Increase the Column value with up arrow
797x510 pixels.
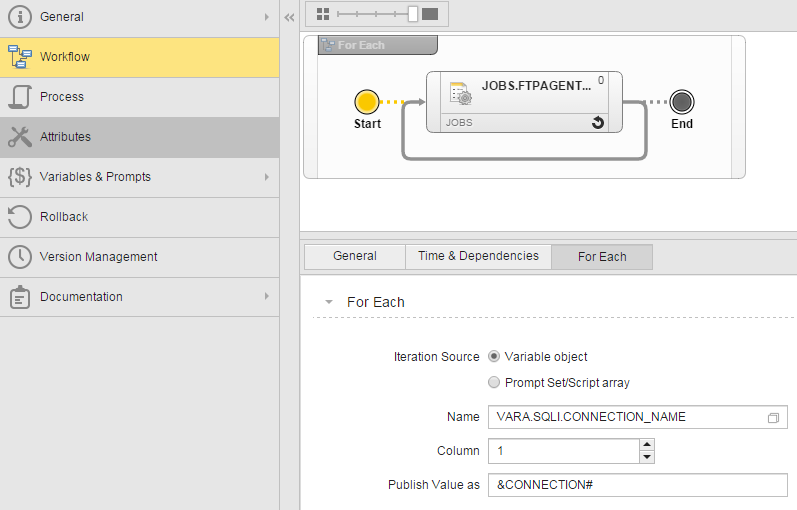point(647,445)
